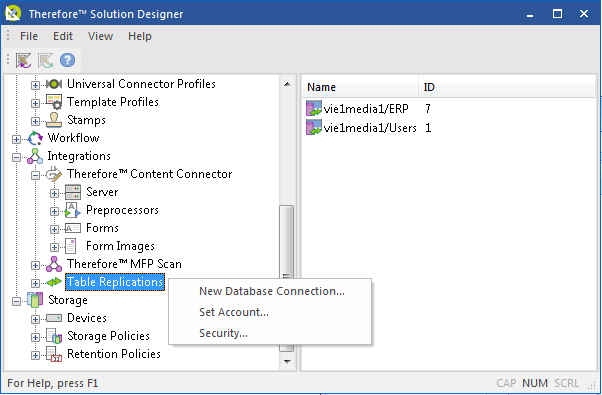Click the Forms icon
602x395 pixels.
[73, 228]
